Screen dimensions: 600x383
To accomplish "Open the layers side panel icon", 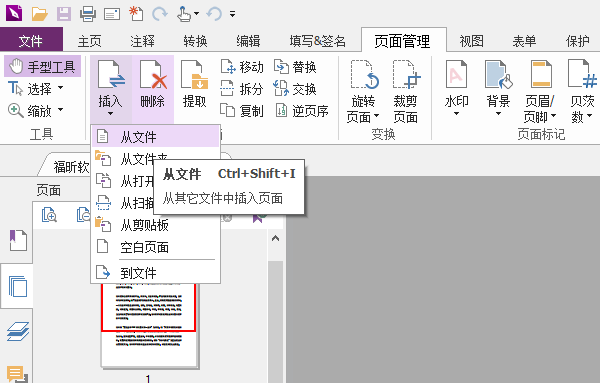I will click(x=18, y=331).
